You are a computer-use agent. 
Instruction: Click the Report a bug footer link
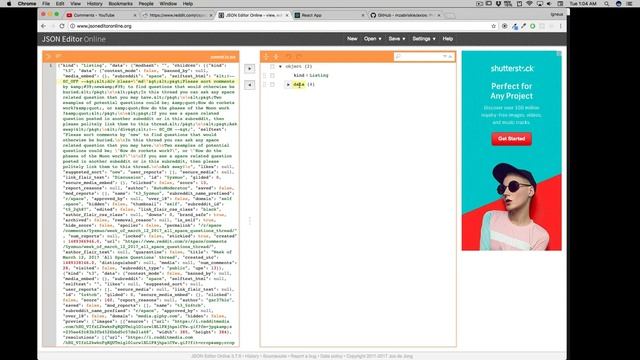[303, 356]
